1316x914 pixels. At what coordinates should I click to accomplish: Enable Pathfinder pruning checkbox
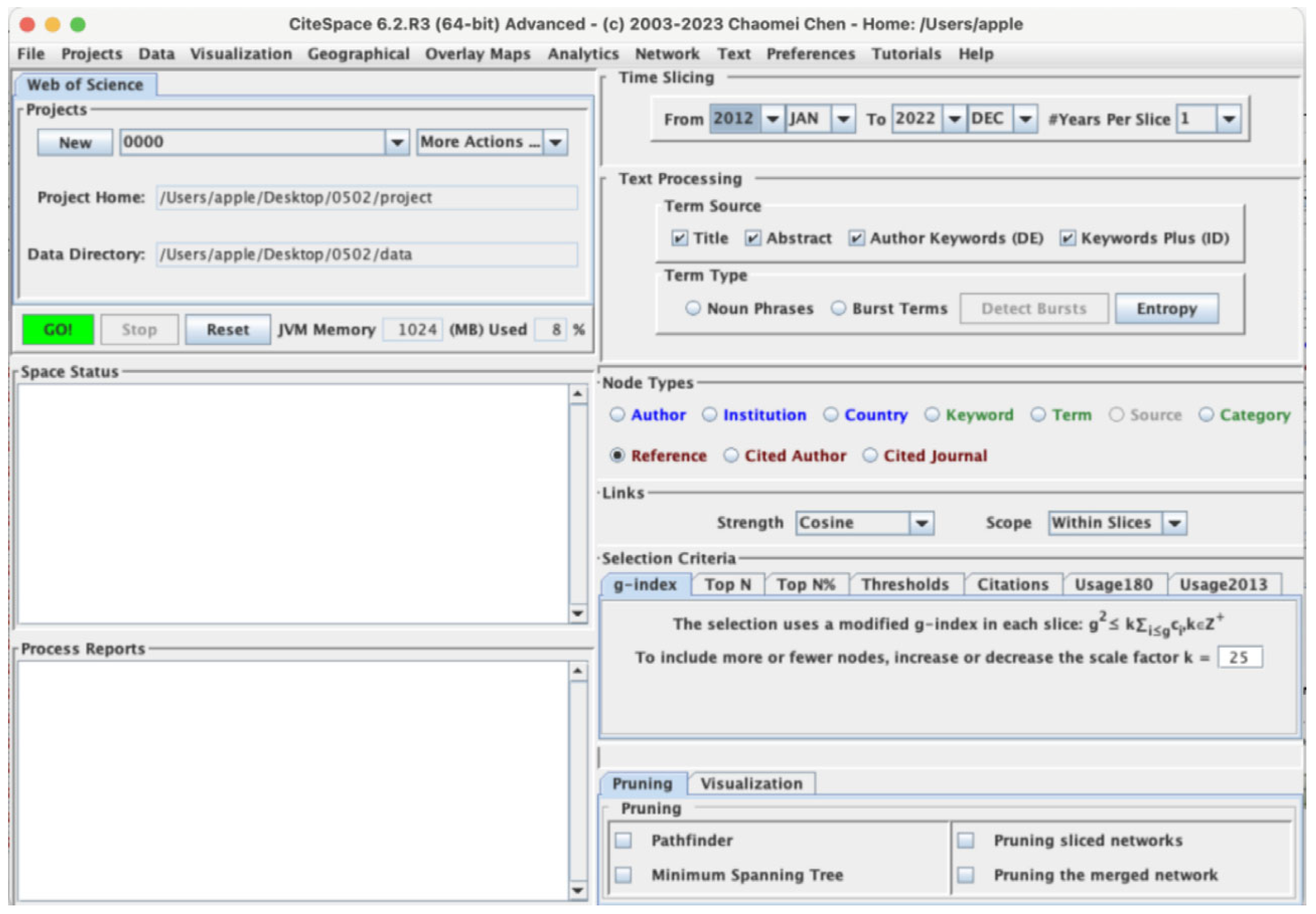[623, 840]
